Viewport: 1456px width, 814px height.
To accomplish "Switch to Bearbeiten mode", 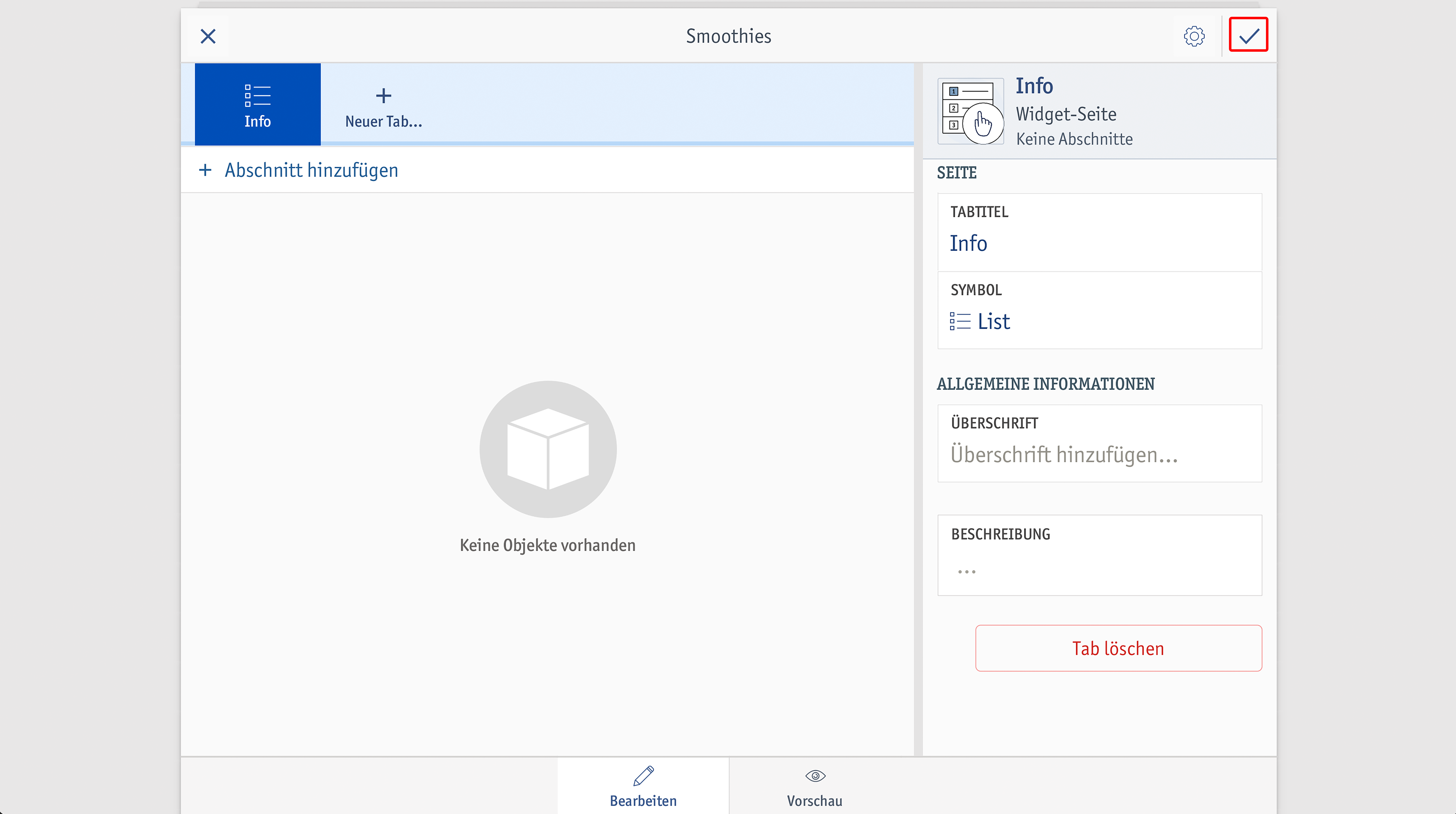I will point(643,786).
